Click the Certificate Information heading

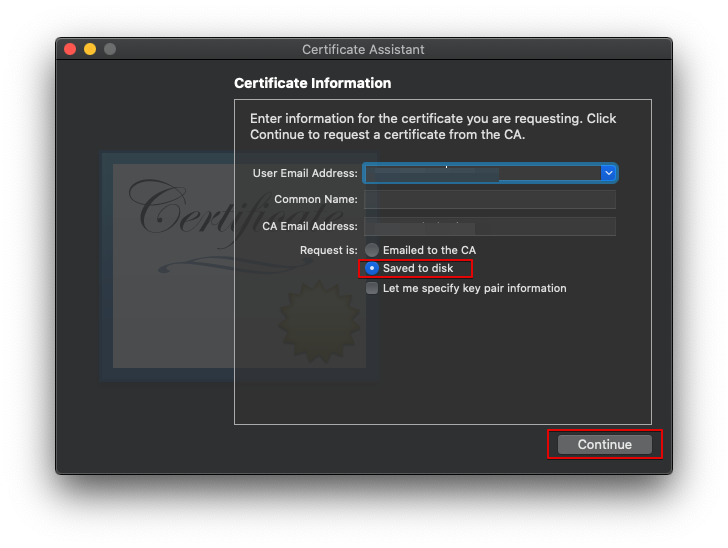coord(312,83)
